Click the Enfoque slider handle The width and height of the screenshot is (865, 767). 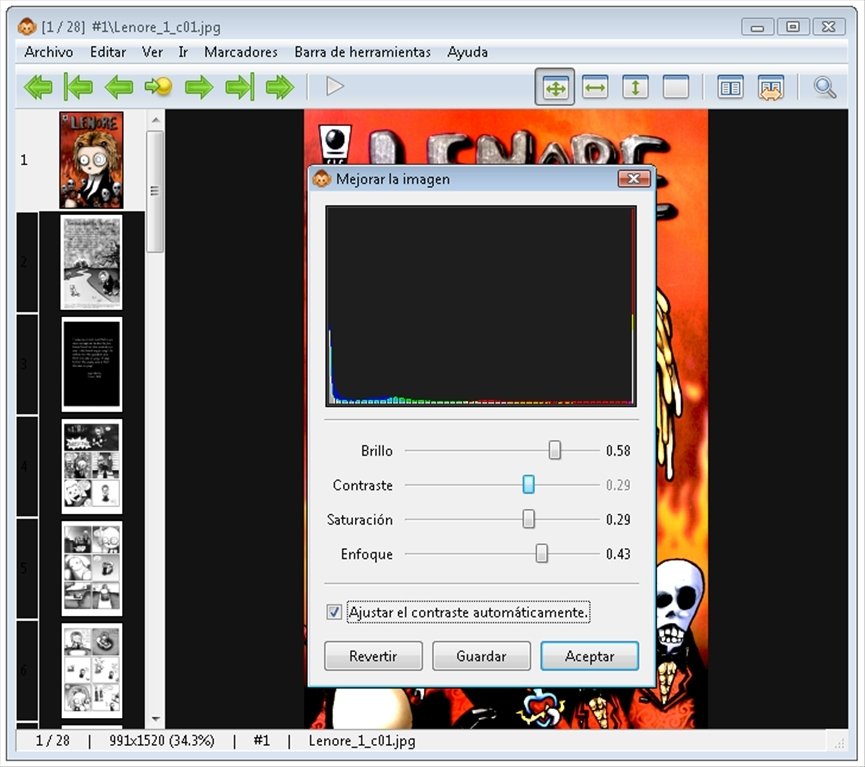tap(542, 553)
